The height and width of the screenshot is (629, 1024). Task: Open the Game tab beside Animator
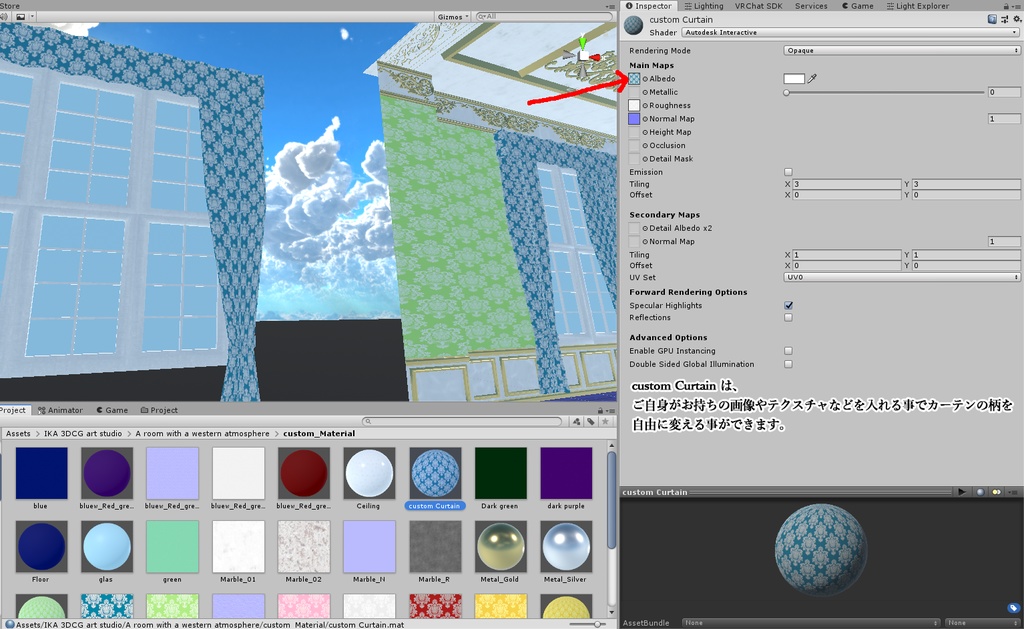tap(112, 410)
